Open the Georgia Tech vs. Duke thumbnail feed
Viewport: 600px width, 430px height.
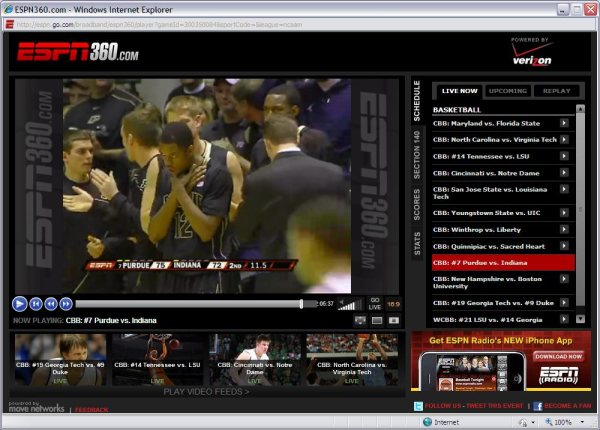(x=59, y=360)
